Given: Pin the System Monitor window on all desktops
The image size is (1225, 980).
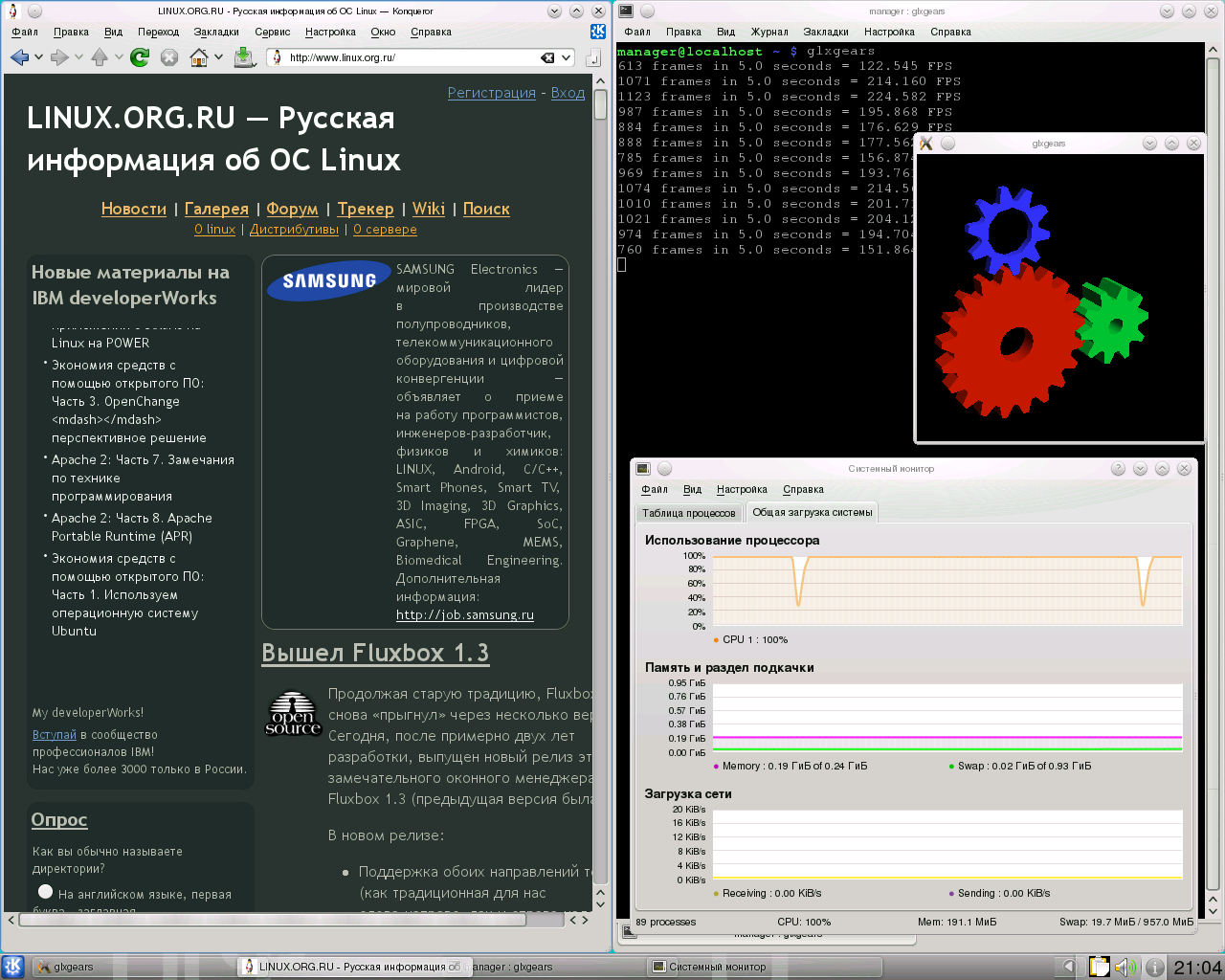Looking at the screenshot, I should click(x=664, y=469).
